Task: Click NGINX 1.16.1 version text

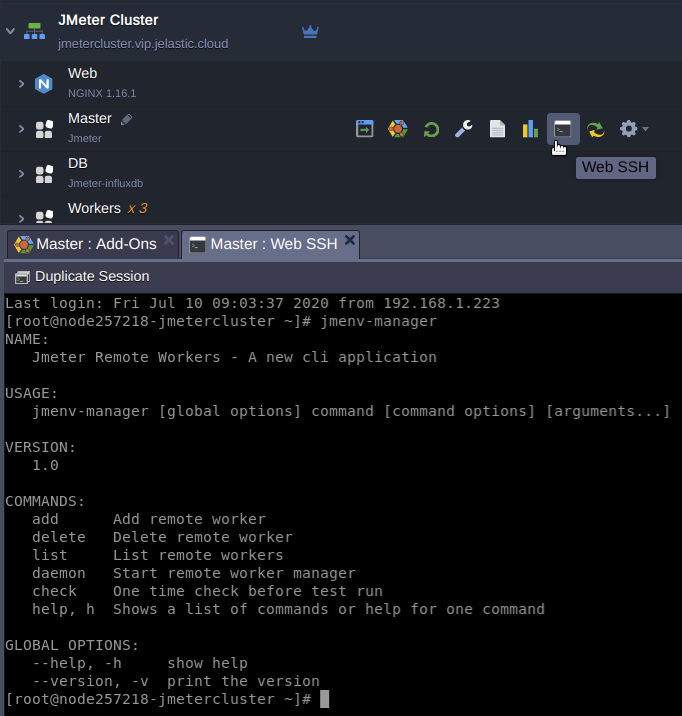Action: (x=102, y=93)
